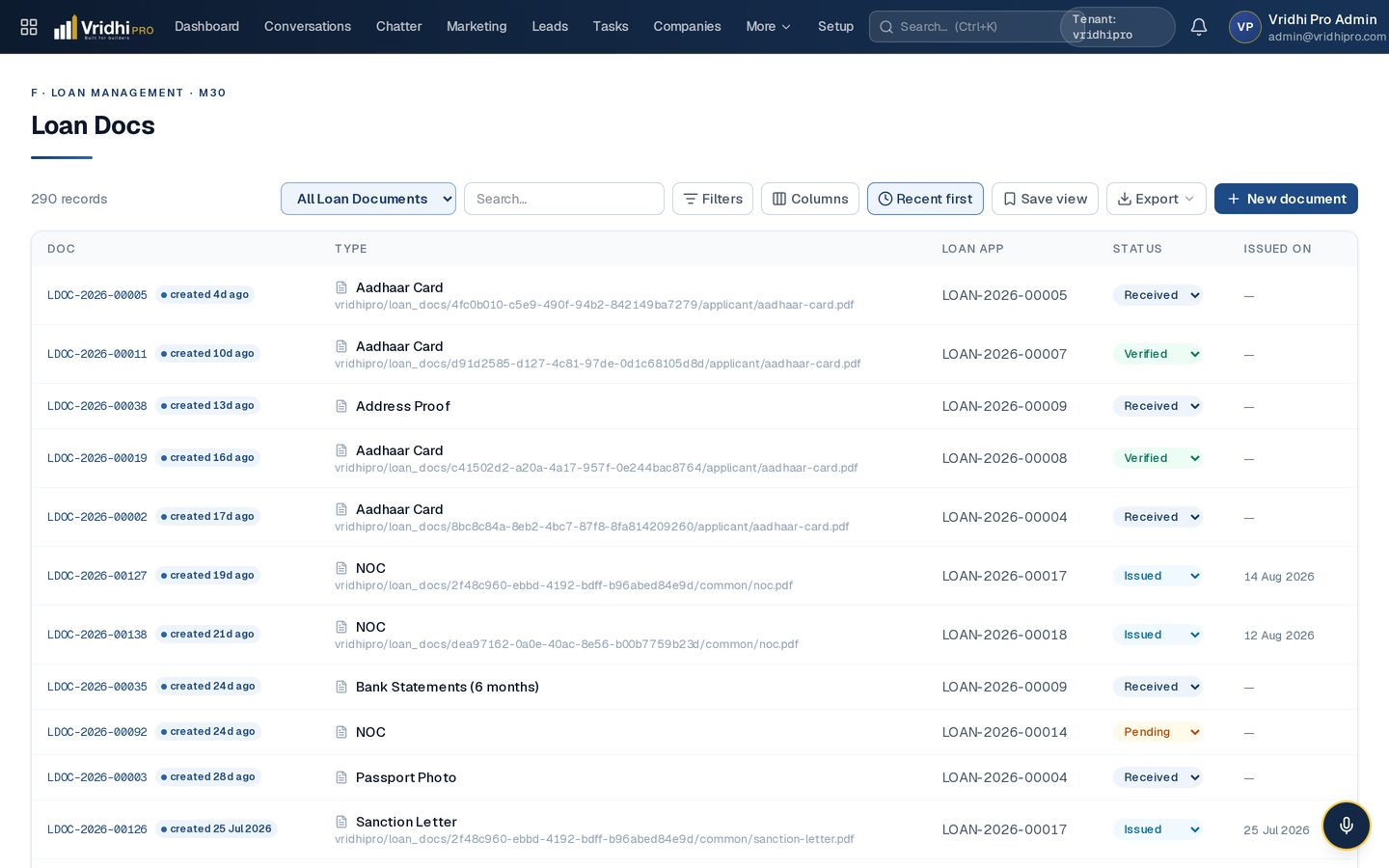The image size is (1389, 868).
Task: Open the app grid launcher icon
Action: click(29, 27)
